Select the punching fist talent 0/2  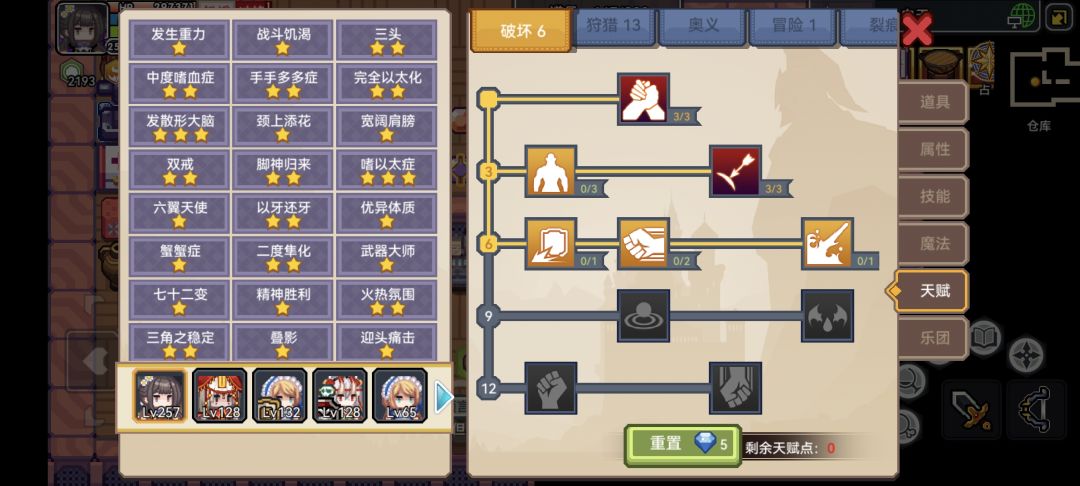point(643,244)
